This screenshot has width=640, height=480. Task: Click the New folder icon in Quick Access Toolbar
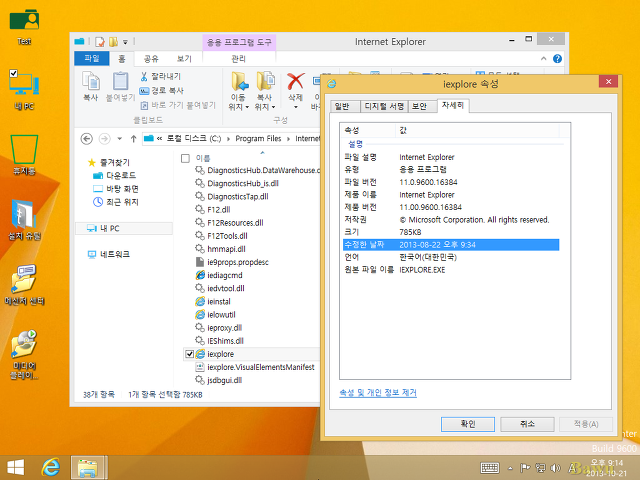[x=113, y=42]
